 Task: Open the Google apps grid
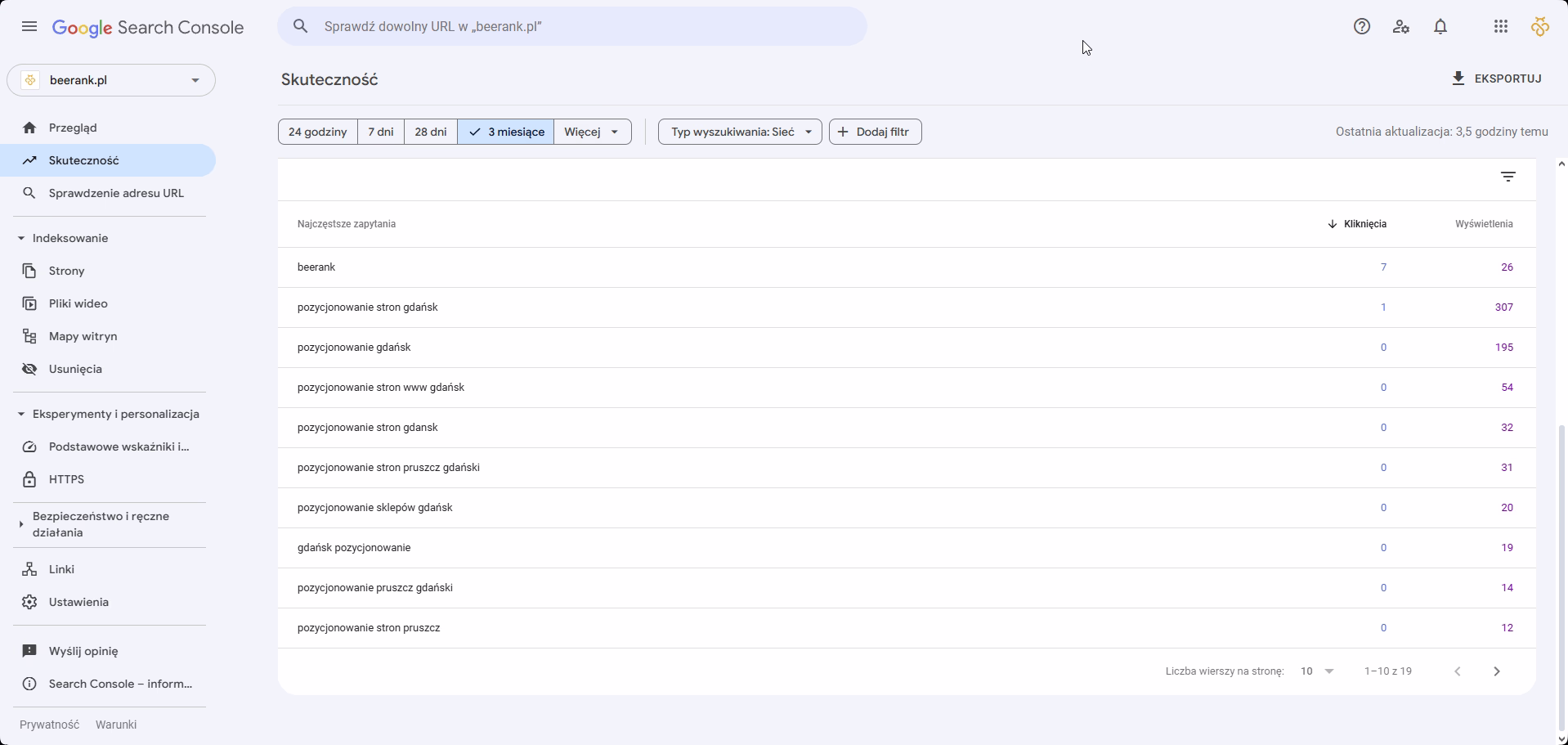[x=1500, y=27]
